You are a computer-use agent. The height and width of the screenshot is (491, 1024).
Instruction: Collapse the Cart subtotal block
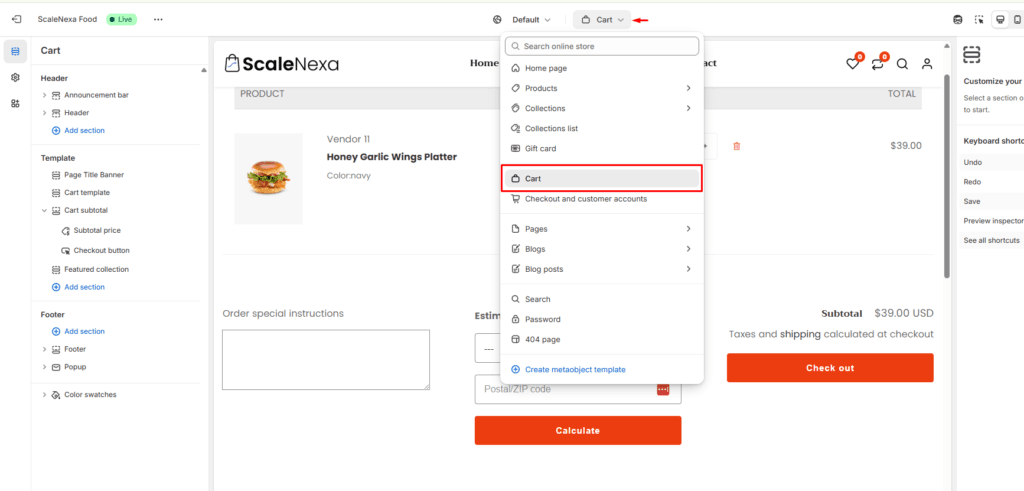point(44,211)
